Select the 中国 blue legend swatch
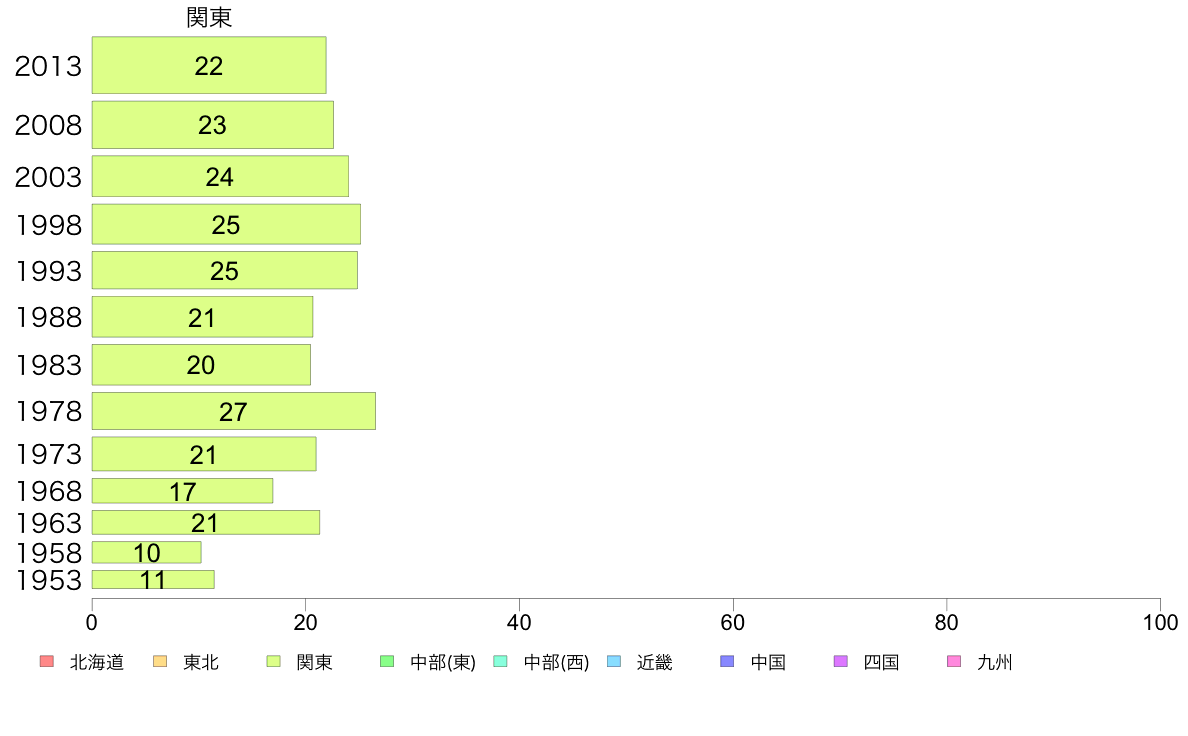 [727, 662]
